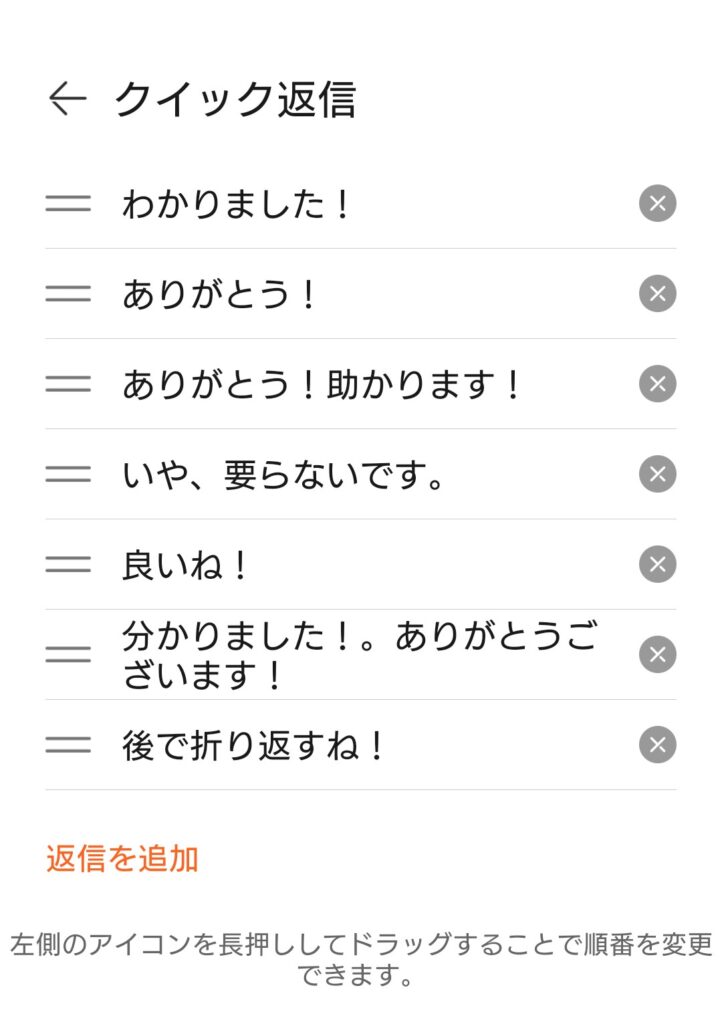This screenshot has height=1024, width=722.
Task: Open the いや、要らないです。 reply text
Action: pyautogui.click(x=284, y=475)
